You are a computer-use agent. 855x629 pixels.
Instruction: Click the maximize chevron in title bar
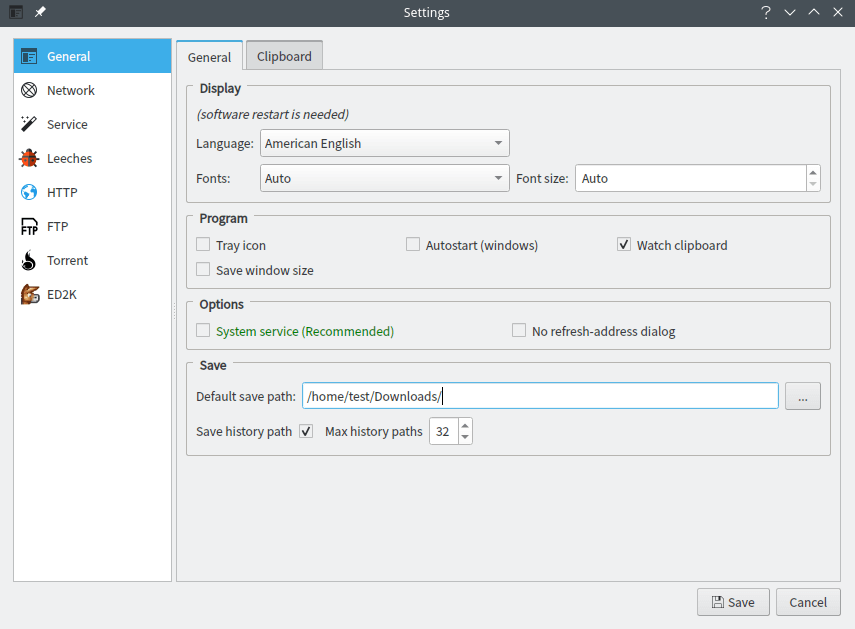click(814, 12)
